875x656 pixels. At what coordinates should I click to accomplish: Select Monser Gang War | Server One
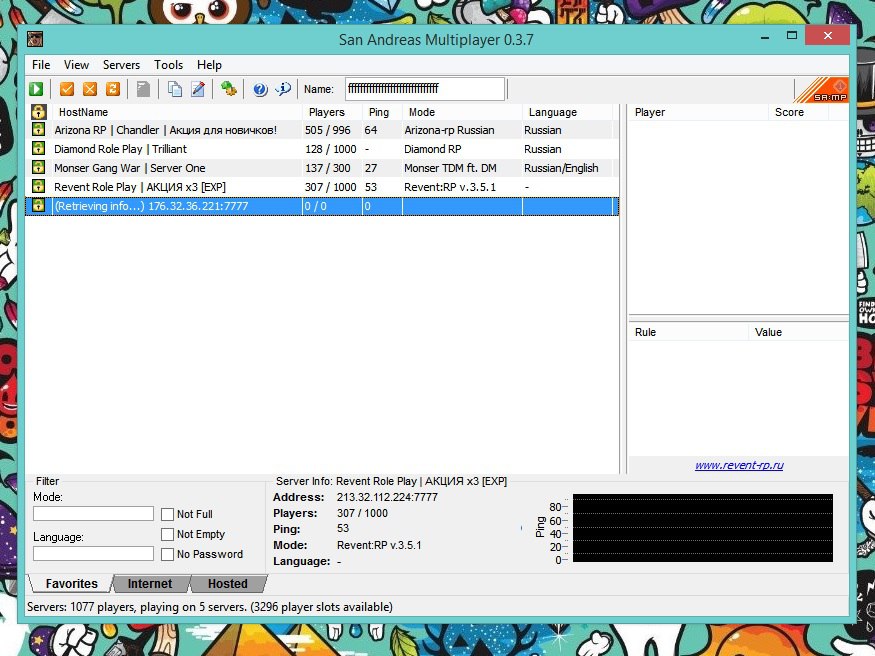tap(322, 168)
